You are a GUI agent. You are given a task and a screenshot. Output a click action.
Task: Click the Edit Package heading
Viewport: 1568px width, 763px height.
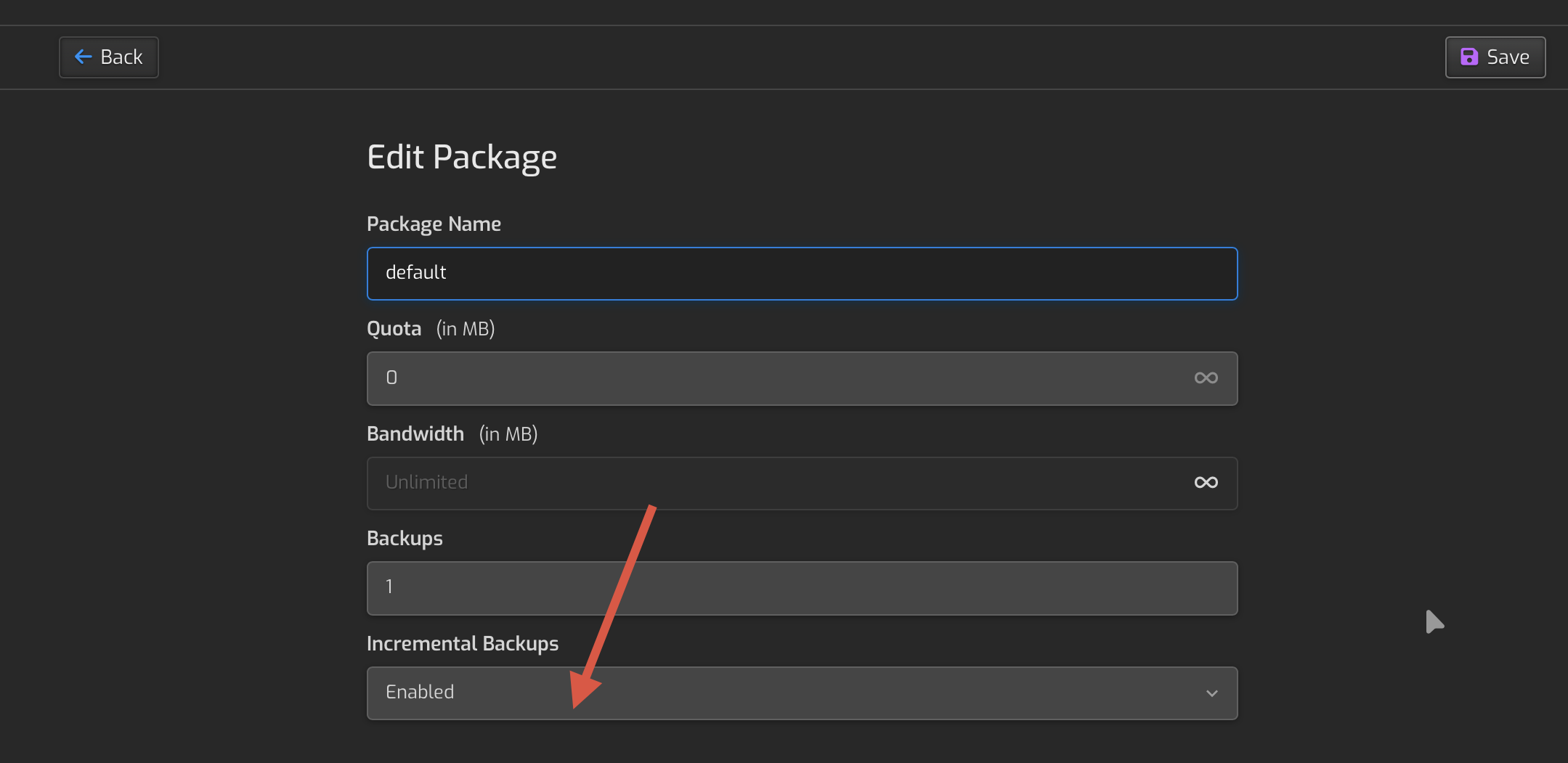(462, 158)
